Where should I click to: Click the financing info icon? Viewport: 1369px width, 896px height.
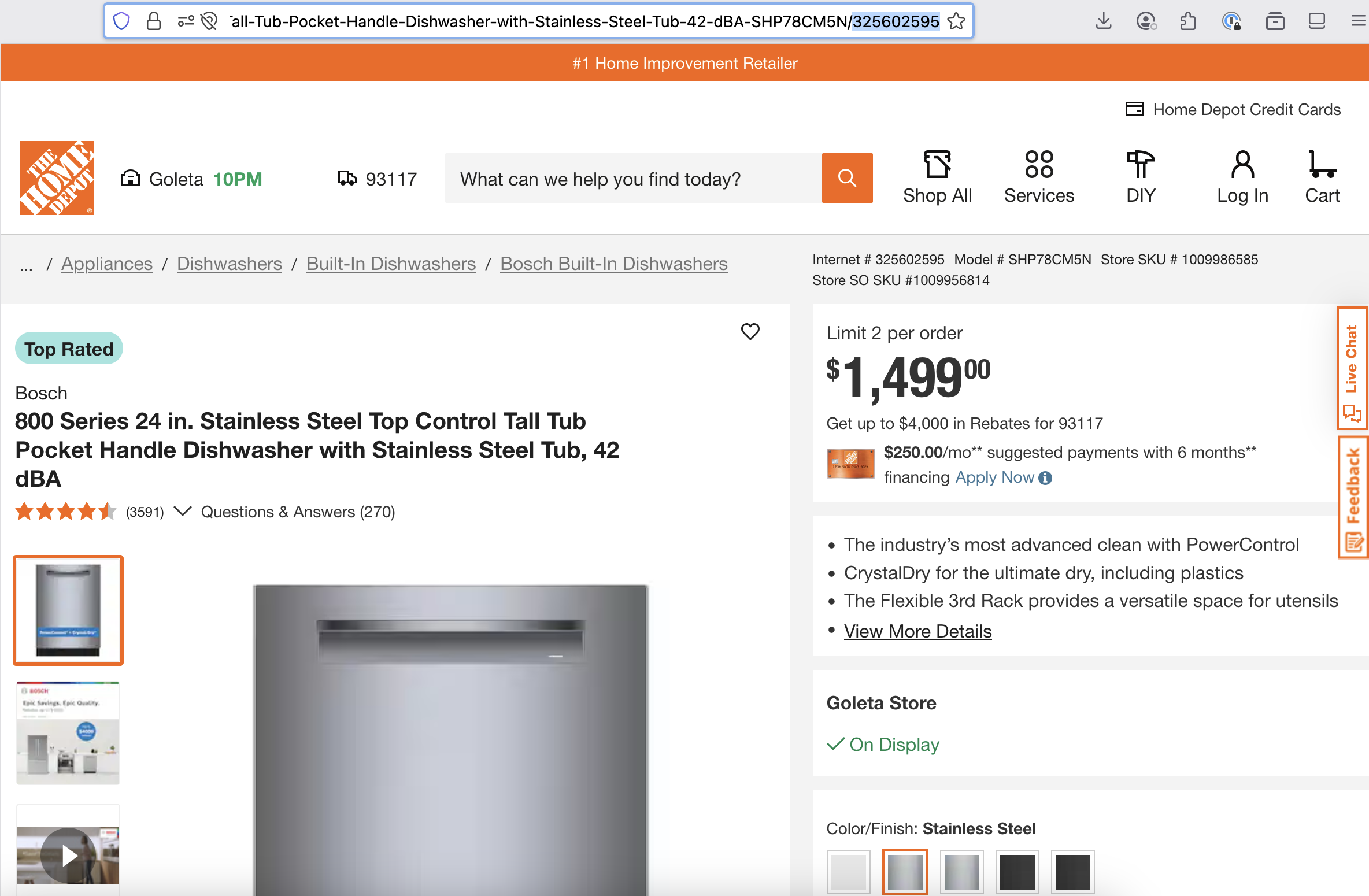pyautogui.click(x=1045, y=478)
